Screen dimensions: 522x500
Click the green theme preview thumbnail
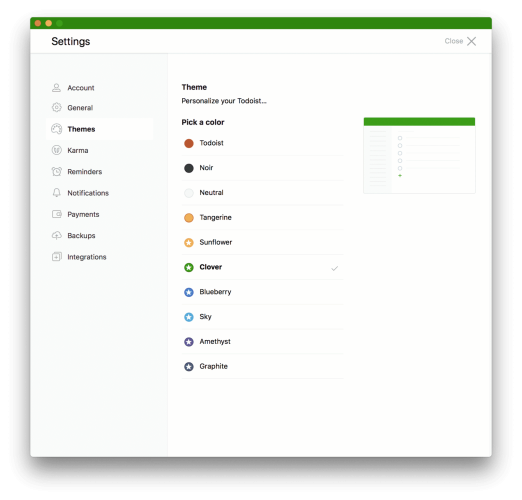(419, 155)
